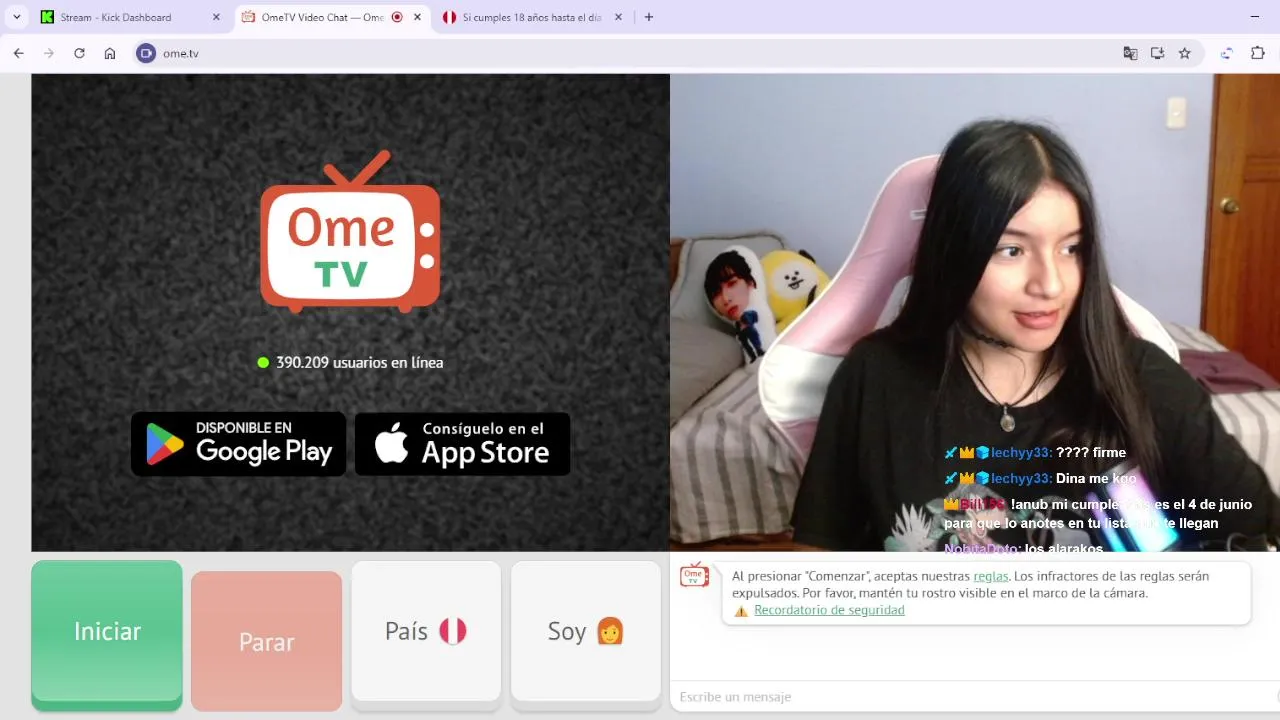Click the lechyy33 ???? firme chat message
This screenshot has width=1280, height=720.
tap(1035, 453)
